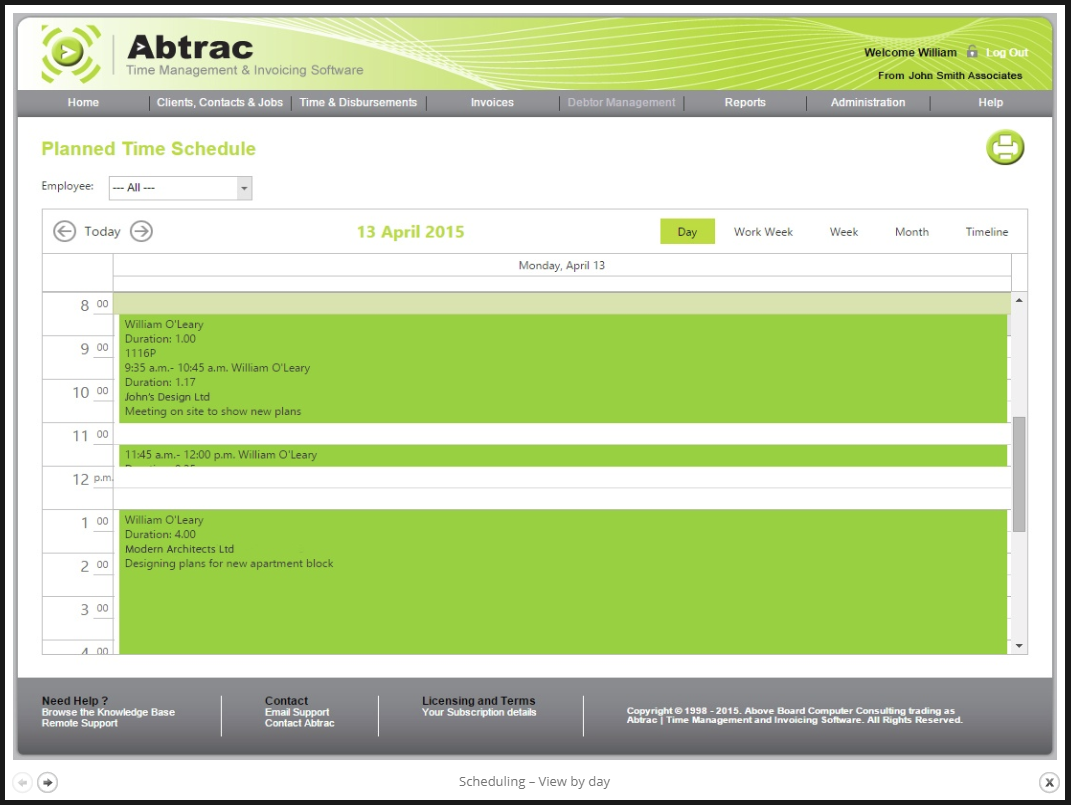Open the Invoices menu

click(492, 102)
